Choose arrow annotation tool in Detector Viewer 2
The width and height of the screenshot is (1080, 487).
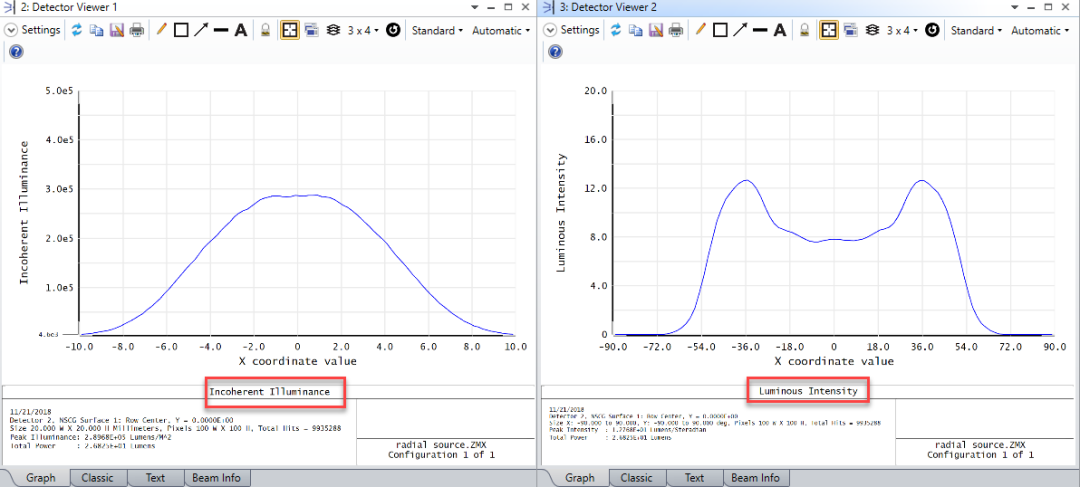point(740,30)
